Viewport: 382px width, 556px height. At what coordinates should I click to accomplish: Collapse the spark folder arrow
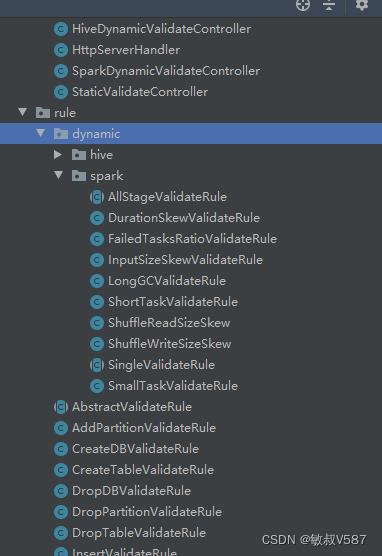(59, 175)
